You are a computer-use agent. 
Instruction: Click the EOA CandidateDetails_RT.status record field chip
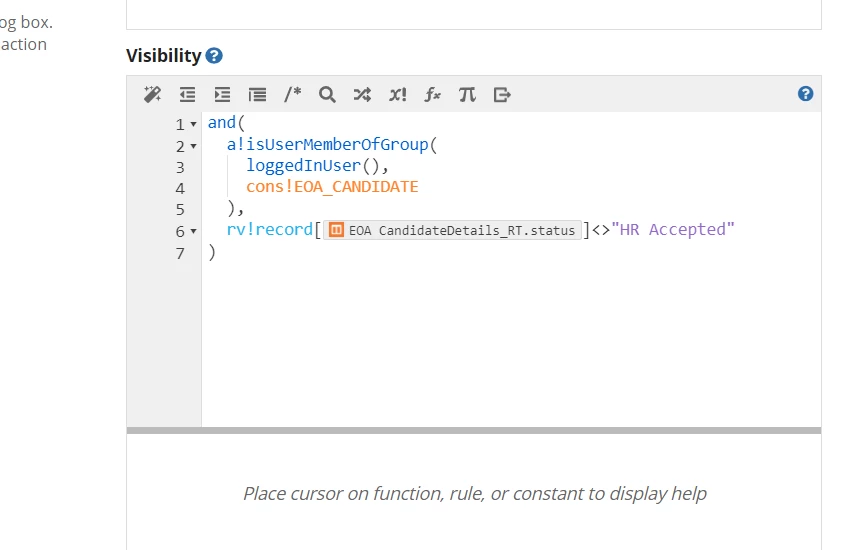[x=452, y=230]
